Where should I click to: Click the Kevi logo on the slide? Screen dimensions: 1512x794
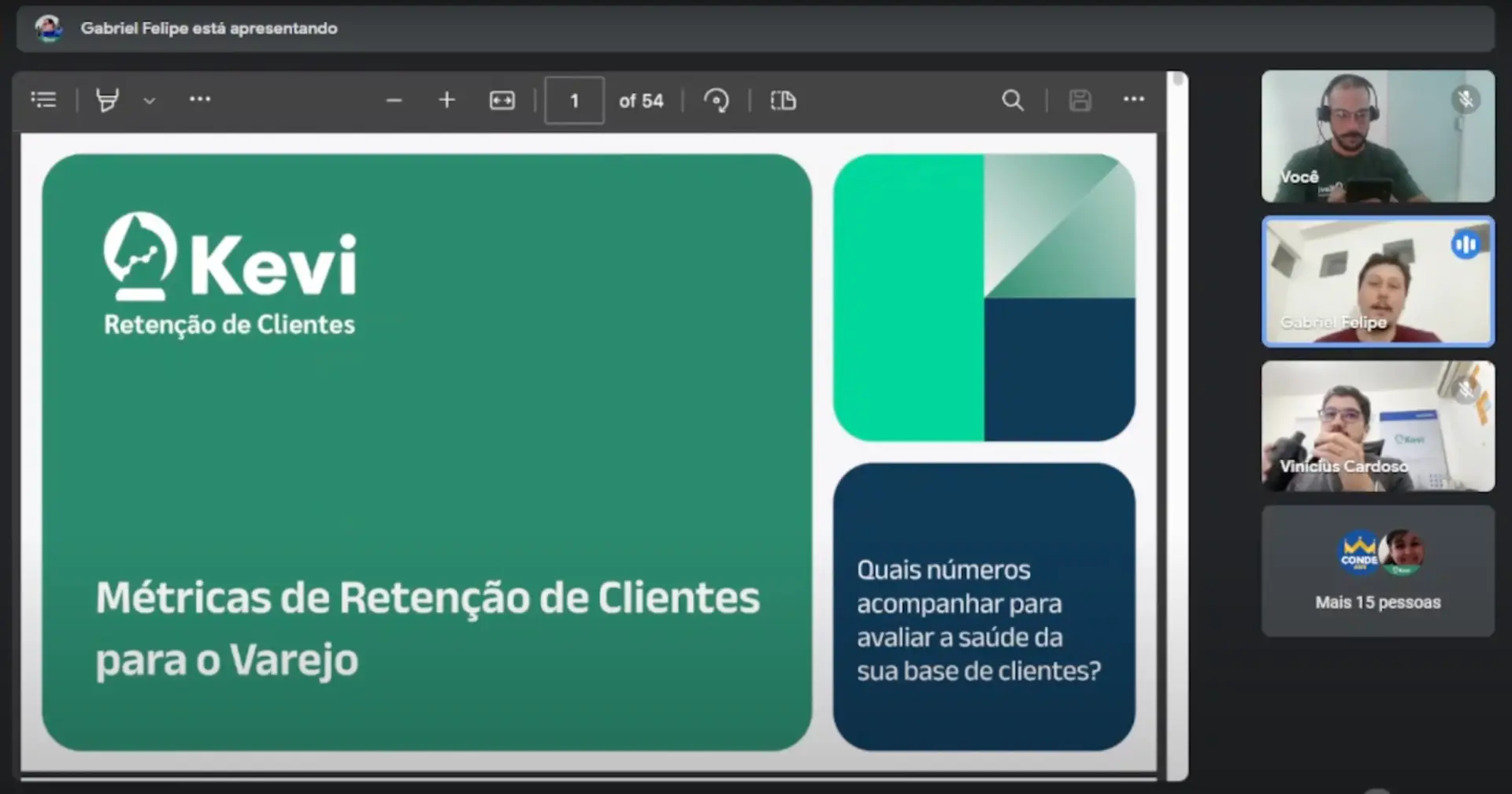230,256
